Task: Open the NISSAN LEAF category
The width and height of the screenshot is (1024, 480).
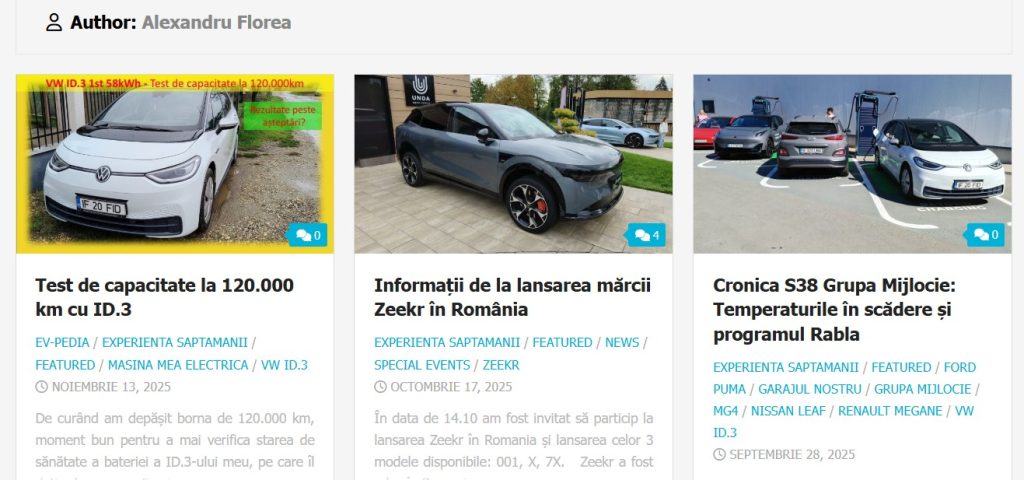Action: pos(788,411)
